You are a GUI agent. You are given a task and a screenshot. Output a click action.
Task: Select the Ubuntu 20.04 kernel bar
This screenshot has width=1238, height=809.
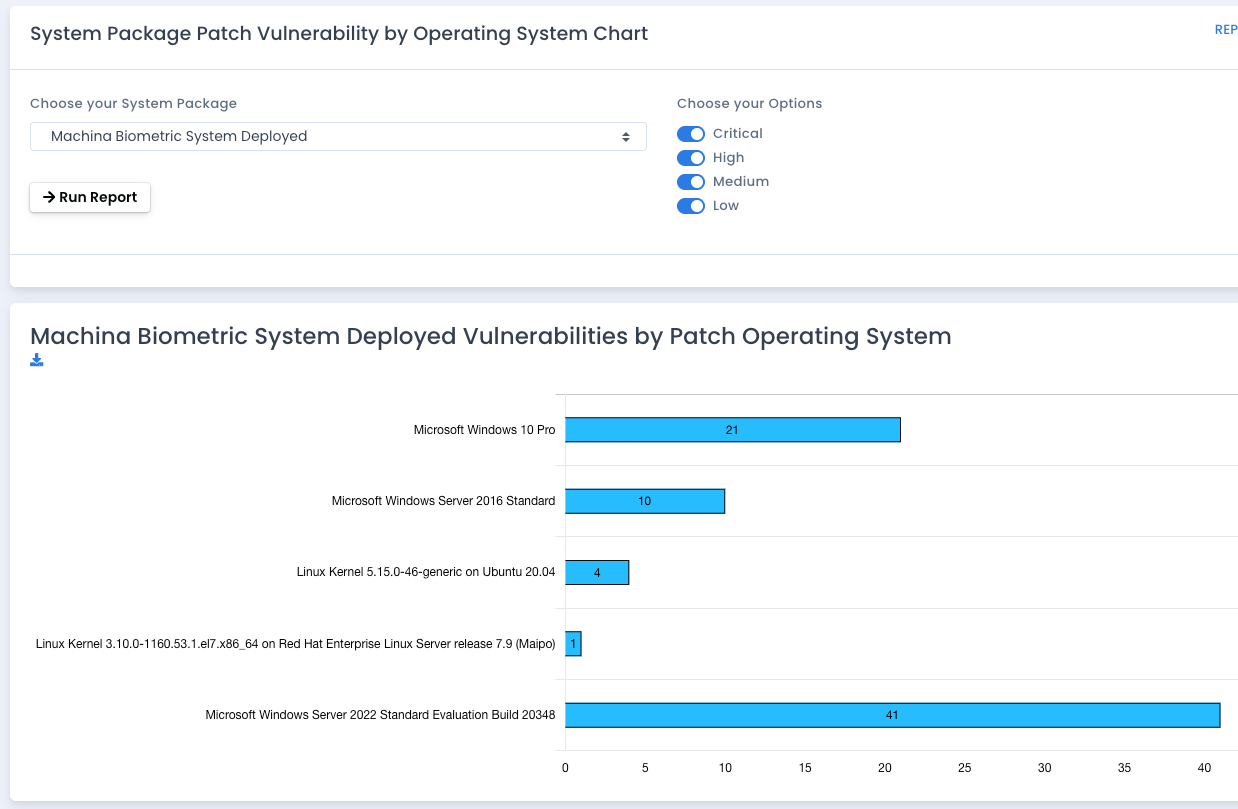click(x=597, y=573)
